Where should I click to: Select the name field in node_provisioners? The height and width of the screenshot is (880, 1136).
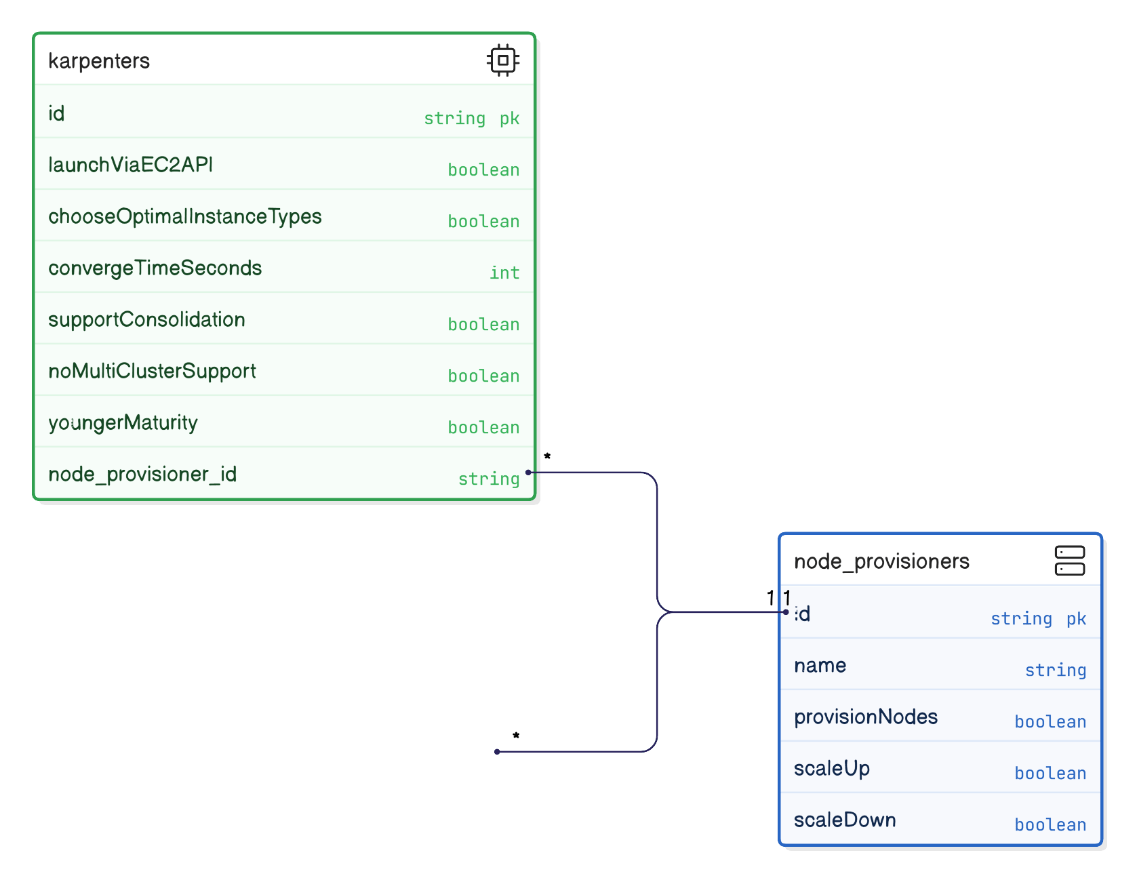940,664
